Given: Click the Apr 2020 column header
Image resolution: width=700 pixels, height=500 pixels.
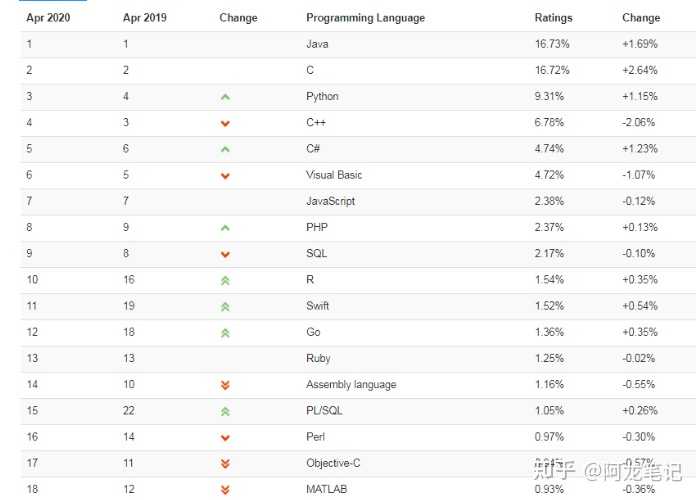Looking at the screenshot, I should 49,18.
